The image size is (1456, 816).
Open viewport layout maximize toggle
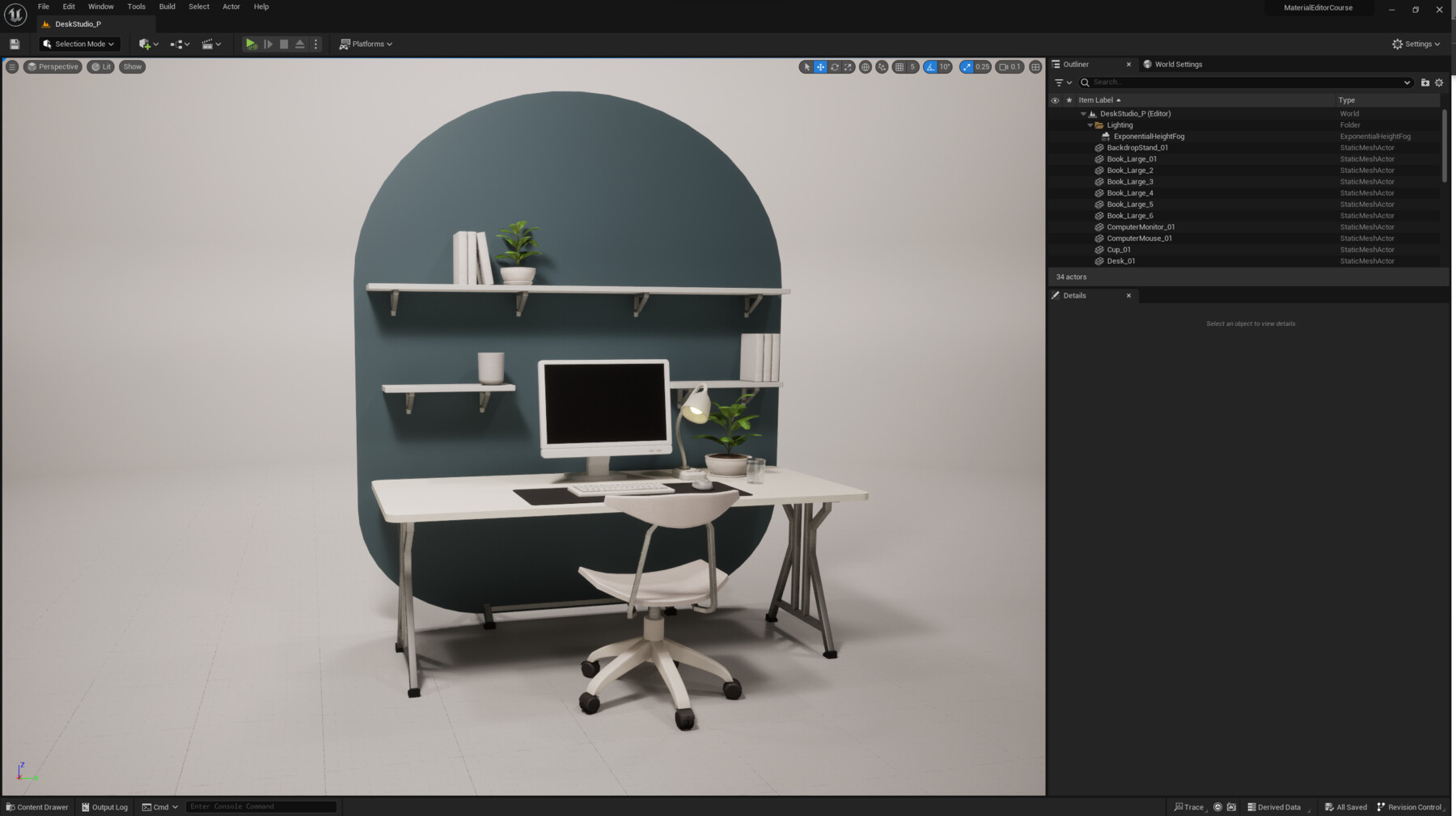pyautogui.click(x=1035, y=67)
